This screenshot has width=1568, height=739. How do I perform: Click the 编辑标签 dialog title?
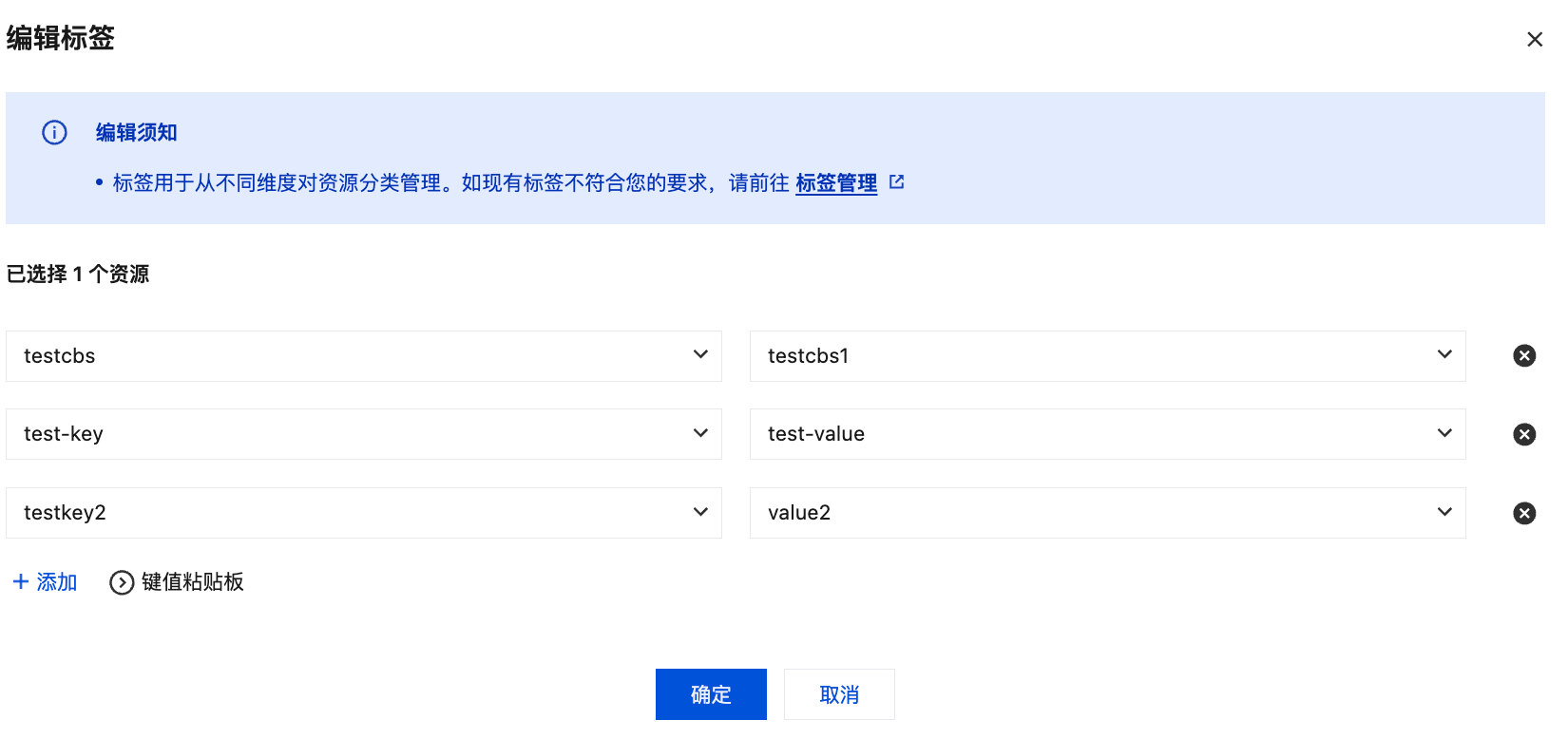[x=61, y=38]
